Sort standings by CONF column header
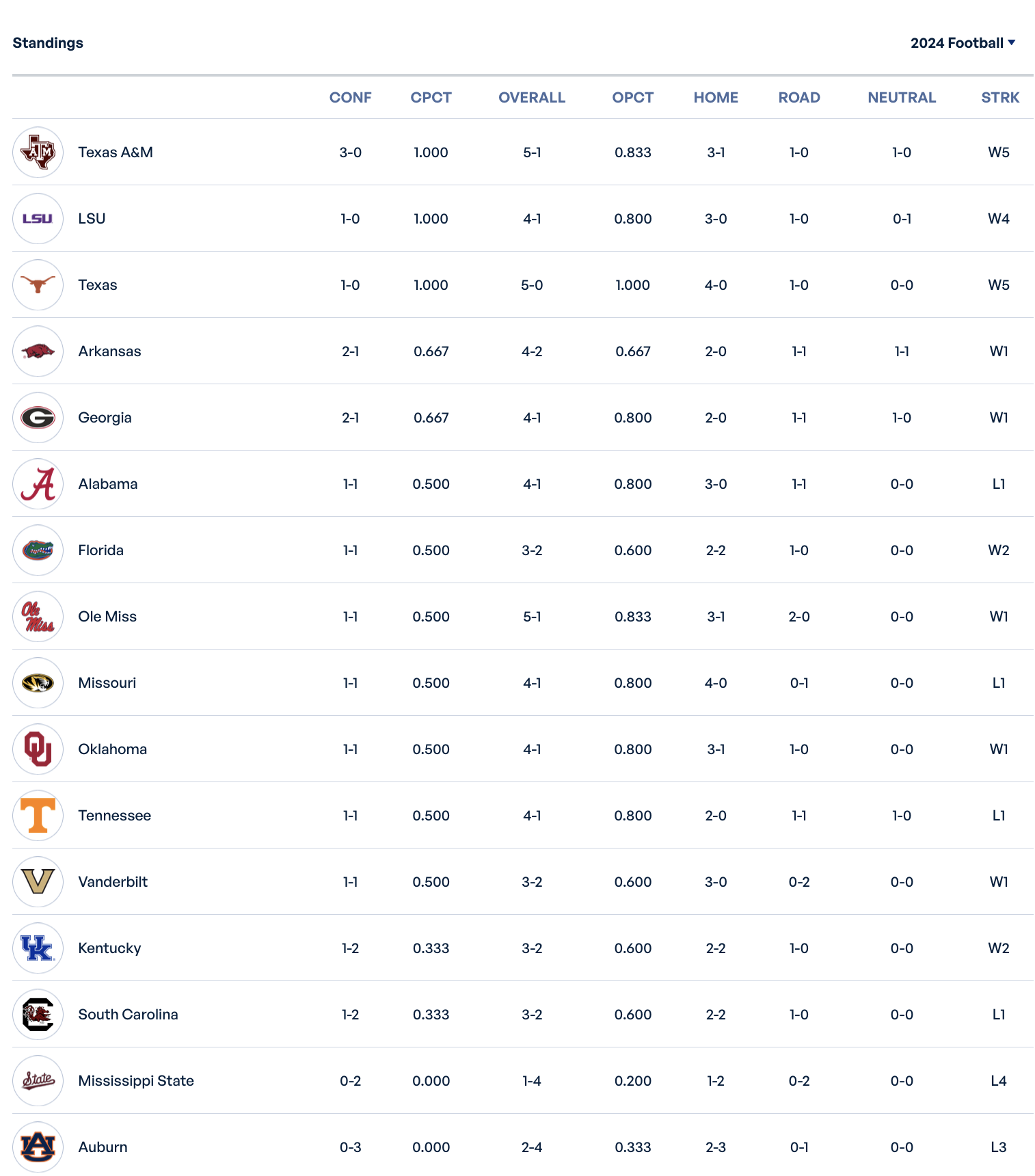The width and height of the screenshot is (1035, 1176). pos(350,98)
